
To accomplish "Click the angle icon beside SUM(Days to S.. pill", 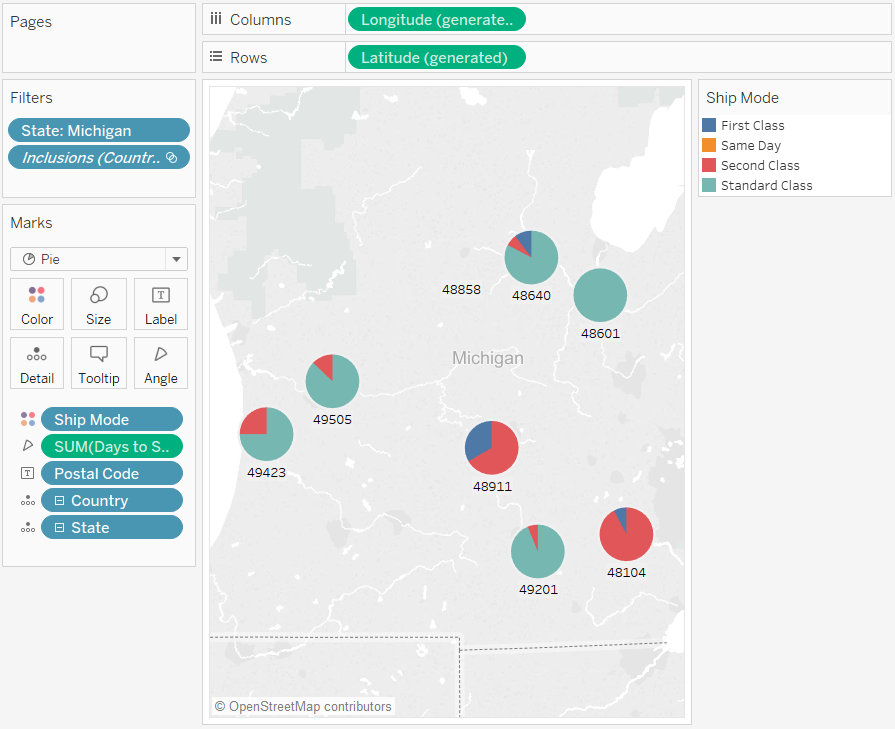I will (x=27, y=446).
